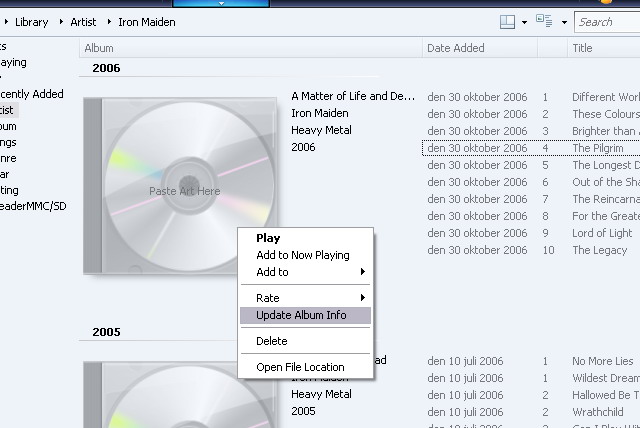640x428 pixels.
Task: Sort by Album column header
Action: 251,48
